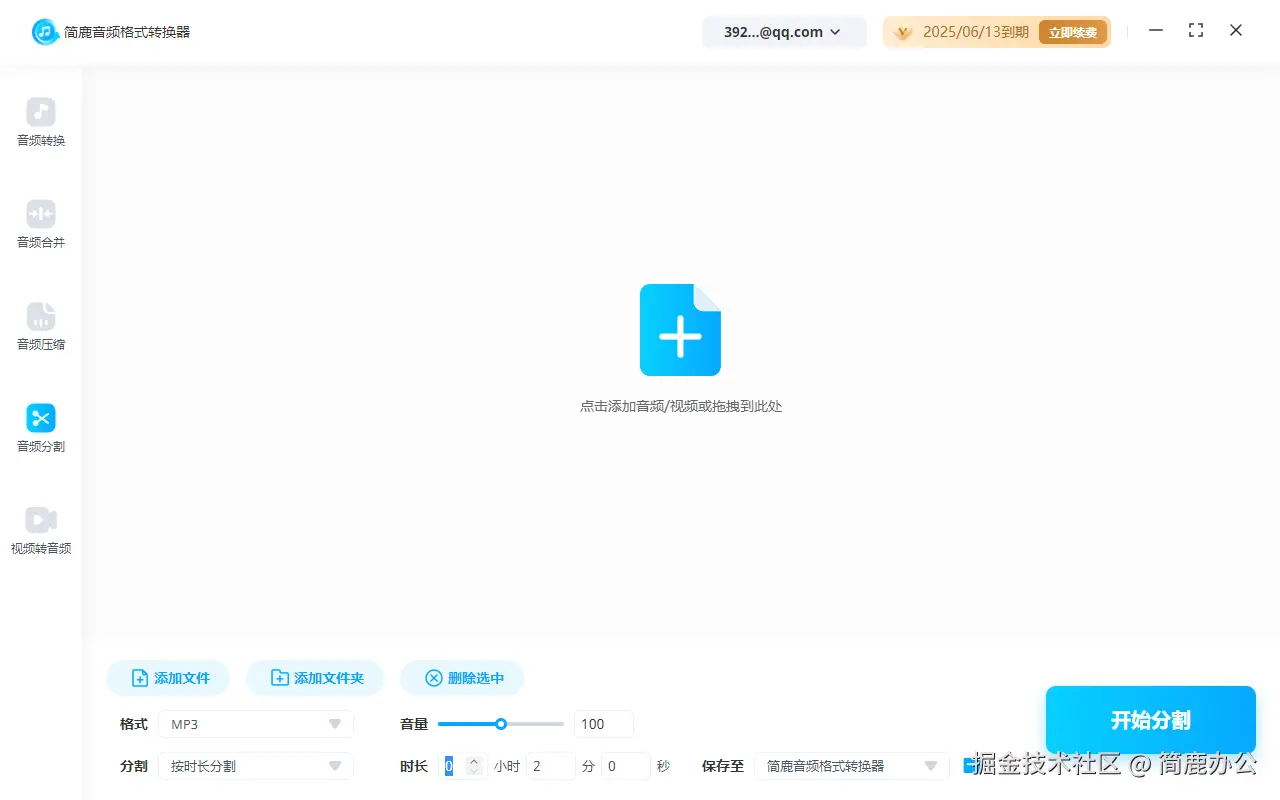
Task: Click the 音量 volume slider handle
Action: [501, 724]
